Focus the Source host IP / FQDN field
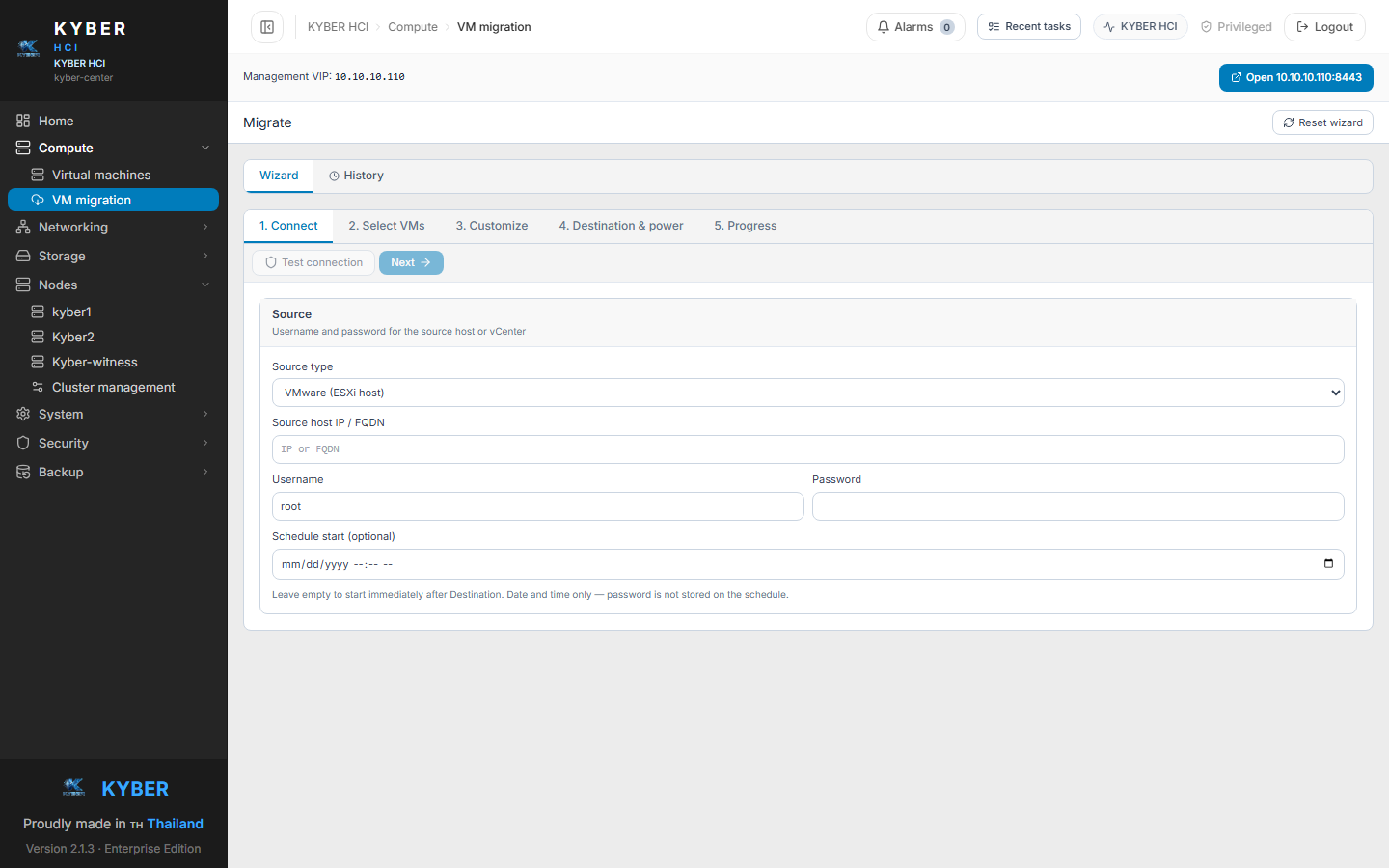The height and width of the screenshot is (868, 1389). coord(808,449)
